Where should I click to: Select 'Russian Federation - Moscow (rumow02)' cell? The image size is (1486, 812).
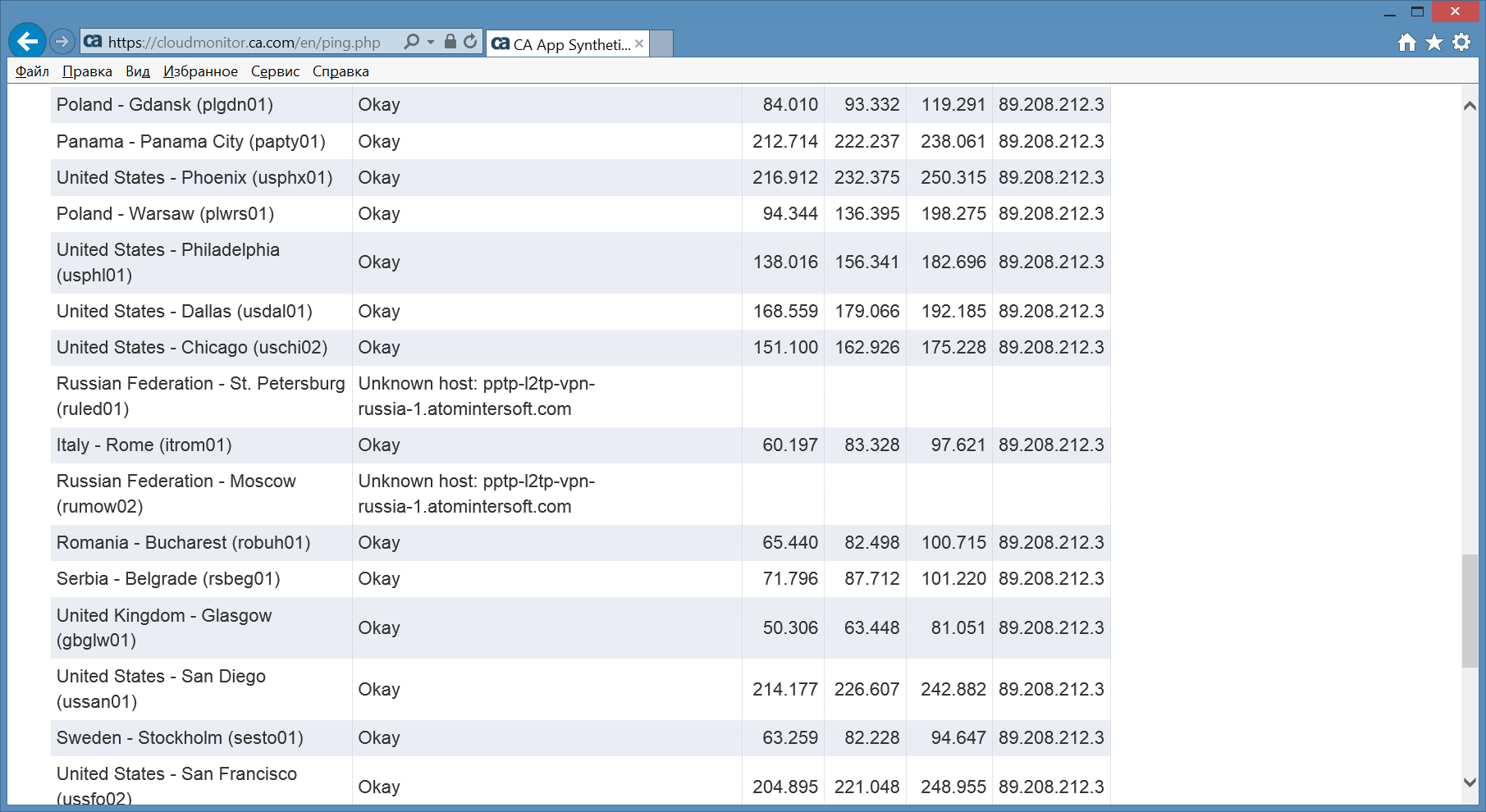pos(201,494)
